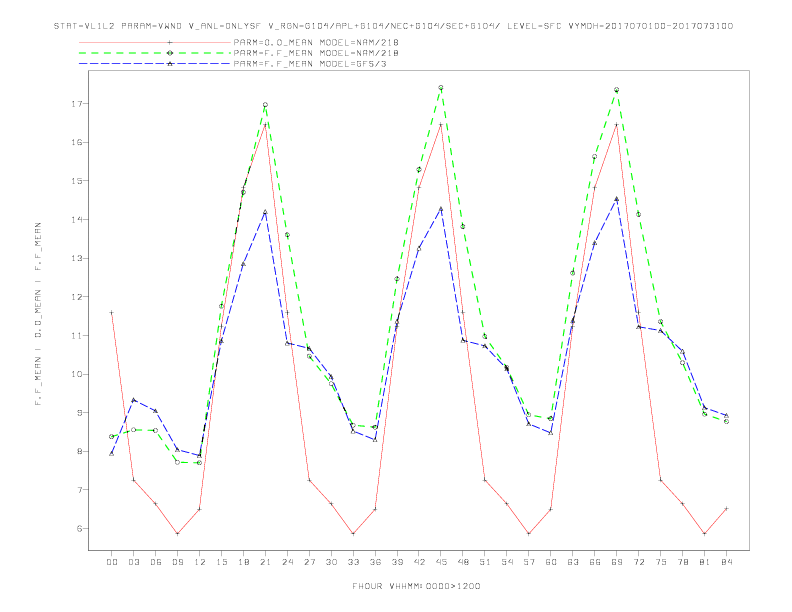Click x-axis tick label 12

click(200, 562)
